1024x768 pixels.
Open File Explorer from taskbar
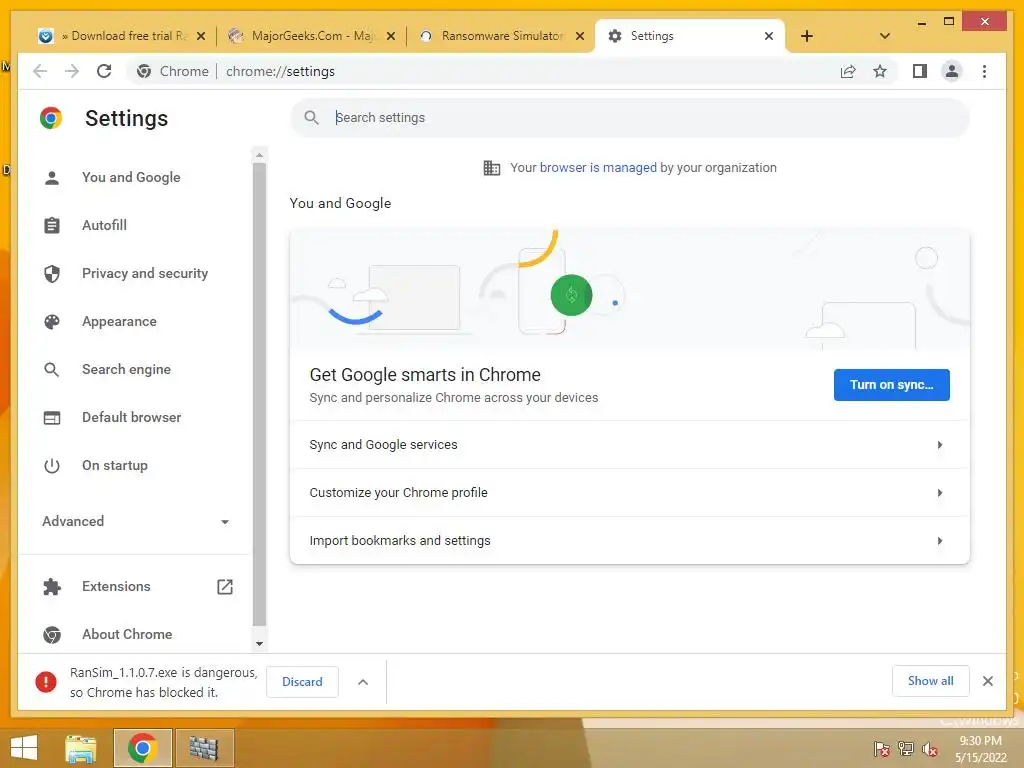pos(81,748)
